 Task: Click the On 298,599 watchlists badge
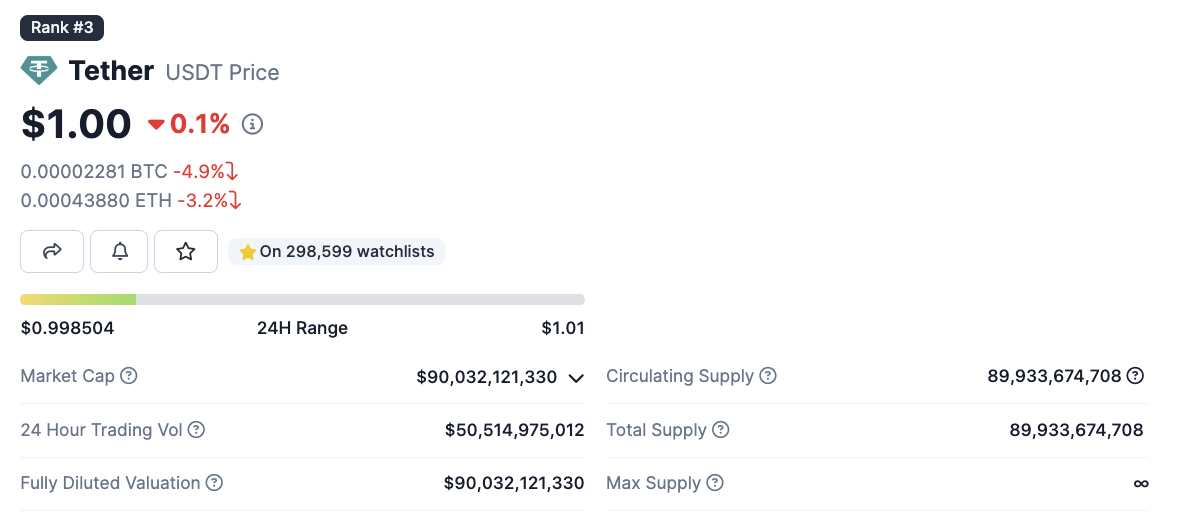coord(337,252)
